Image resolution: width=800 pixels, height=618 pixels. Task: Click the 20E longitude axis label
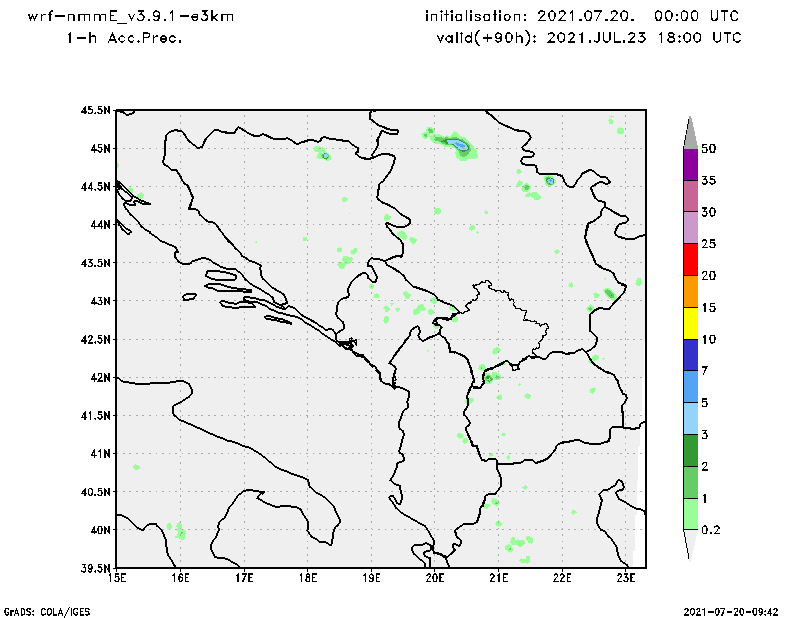pos(435,578)
